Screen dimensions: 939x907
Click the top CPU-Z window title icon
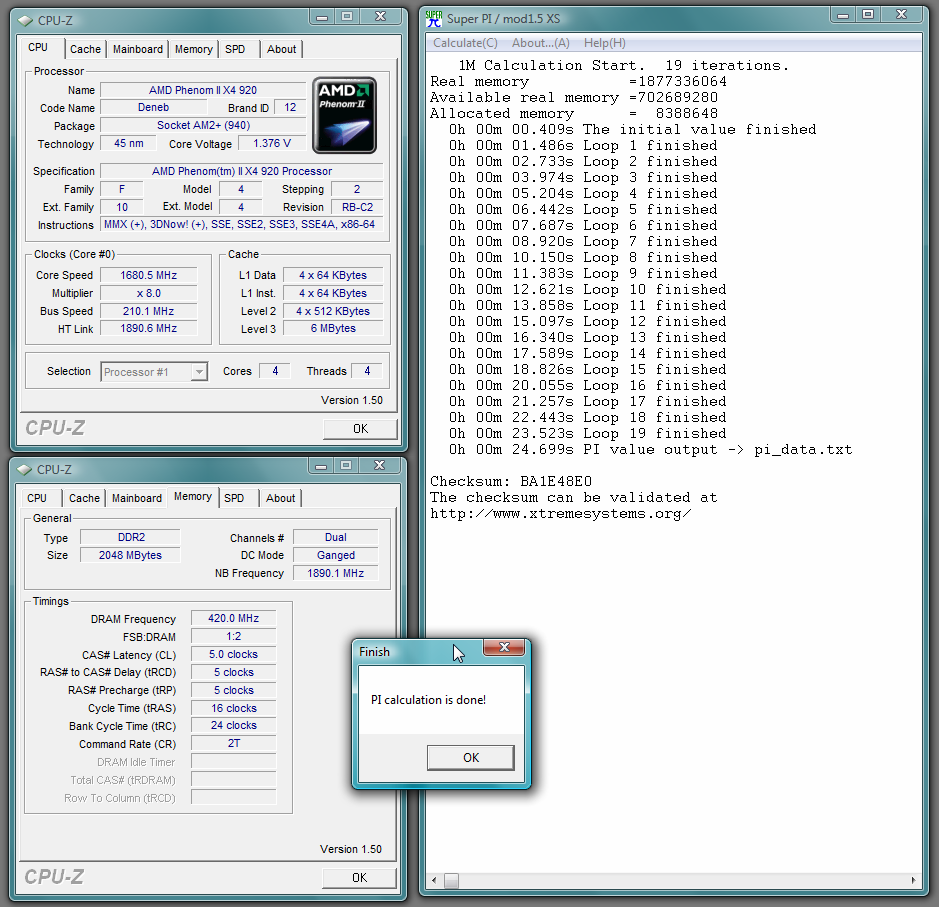[x=25, y=20]
